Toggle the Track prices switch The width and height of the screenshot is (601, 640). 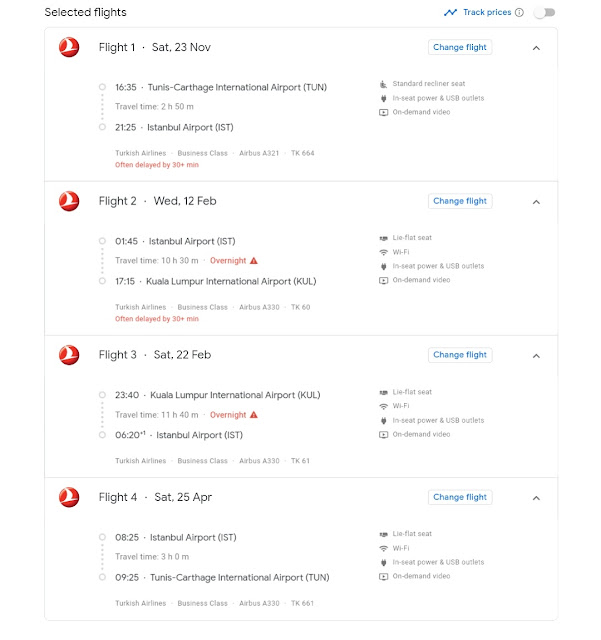pyautogui.click(x=544, y=13)
